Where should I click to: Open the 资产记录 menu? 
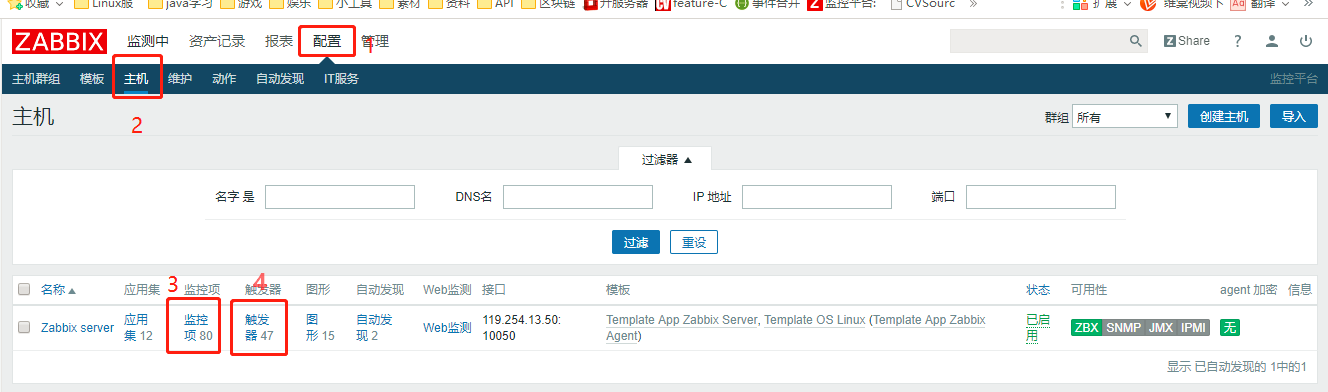pyautogui.click(x=217, y=41)
